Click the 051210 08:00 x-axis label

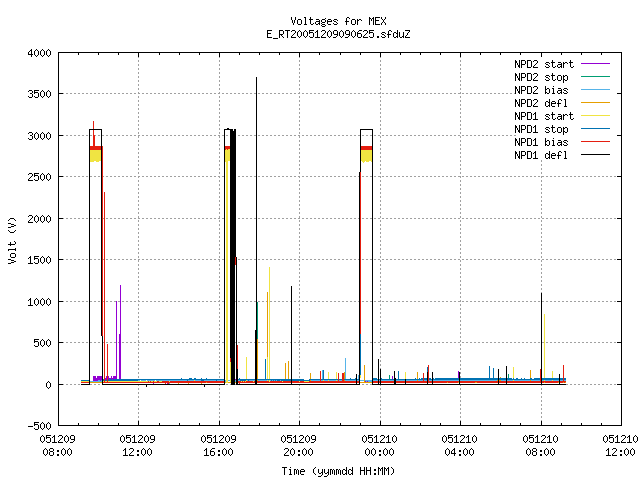540,446
